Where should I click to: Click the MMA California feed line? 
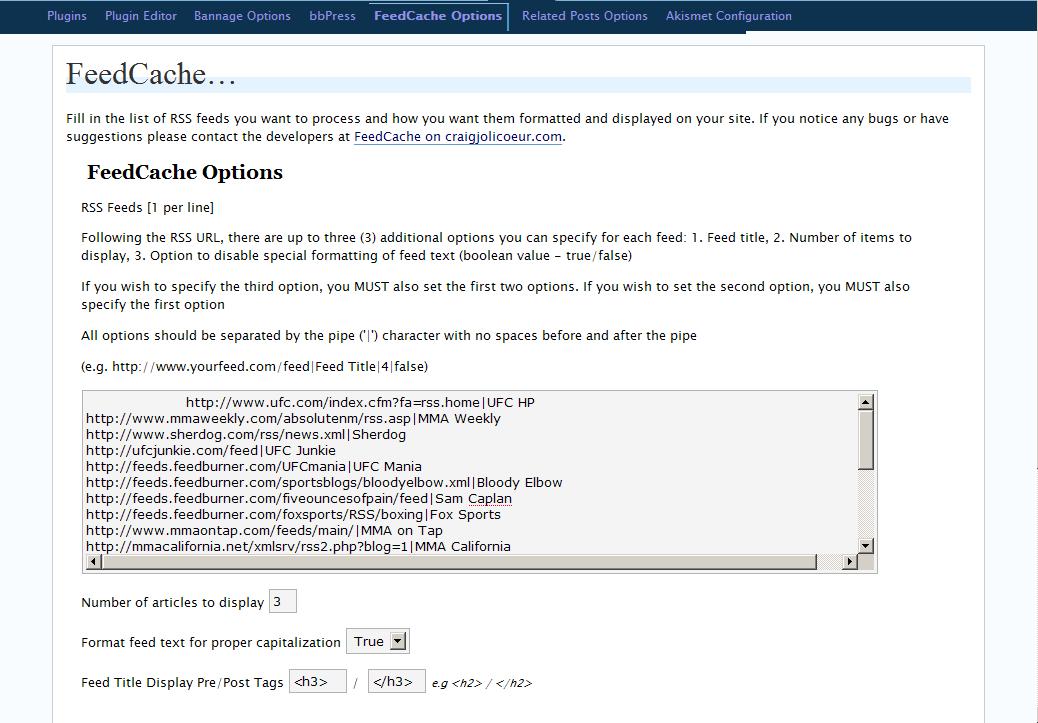tap(298, 546)
